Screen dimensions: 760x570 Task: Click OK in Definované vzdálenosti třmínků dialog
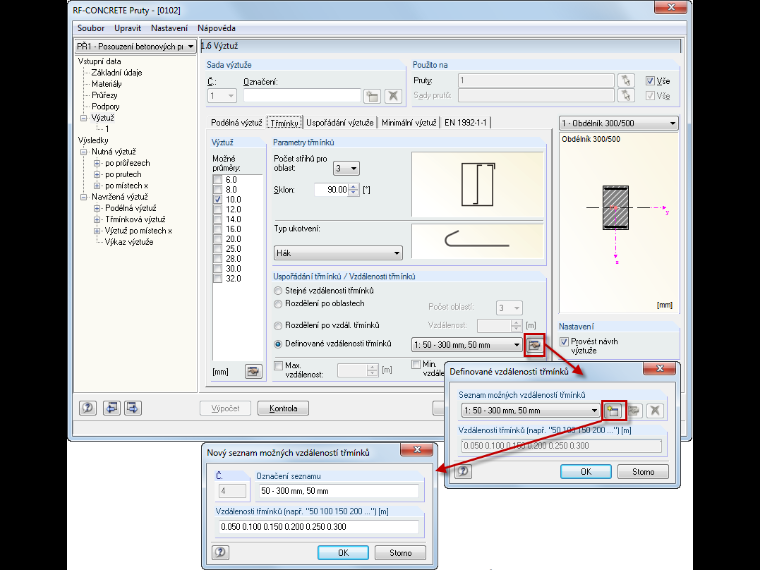(x=586, y=472)
